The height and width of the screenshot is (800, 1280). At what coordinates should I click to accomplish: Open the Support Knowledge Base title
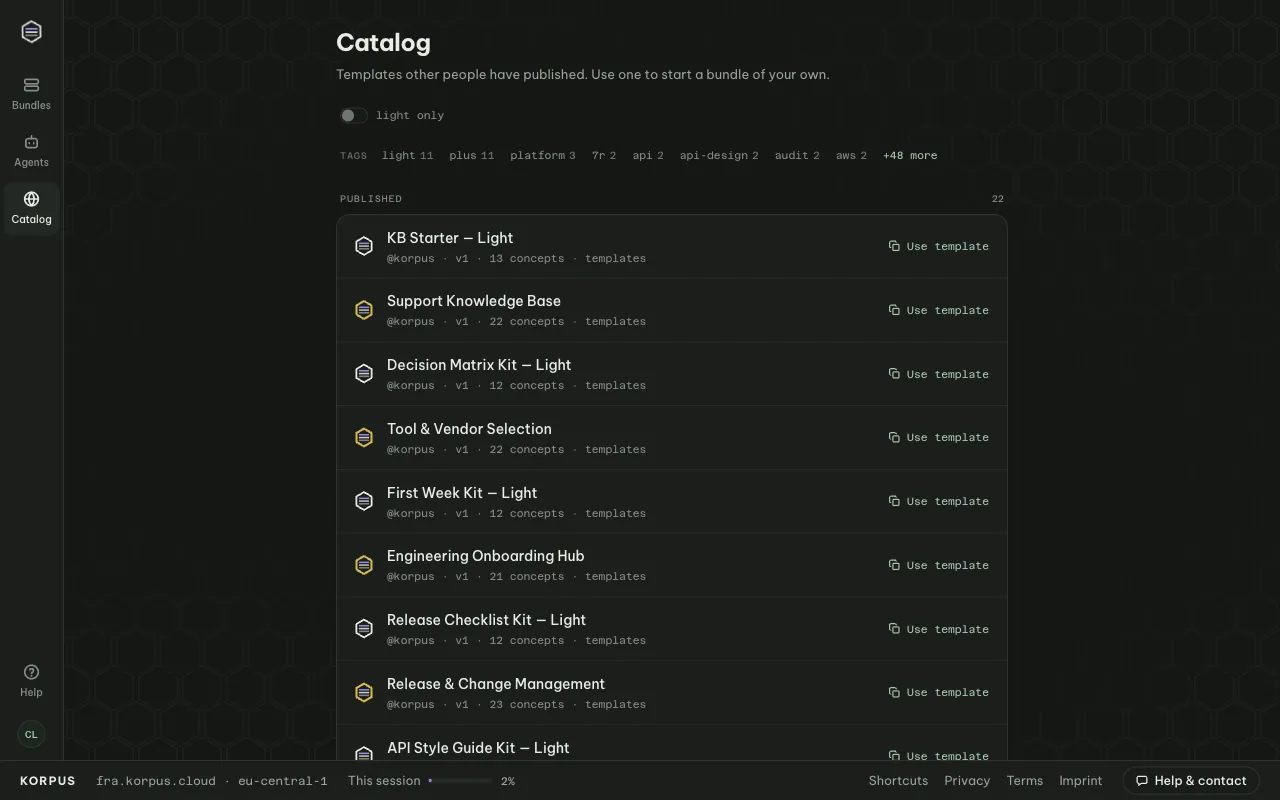pos(474,301)
